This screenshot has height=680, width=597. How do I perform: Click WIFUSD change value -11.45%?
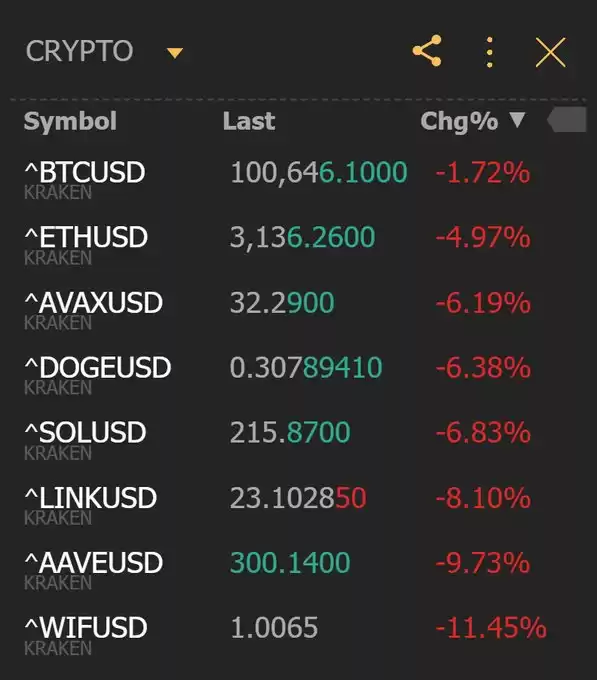pos(491,628)
